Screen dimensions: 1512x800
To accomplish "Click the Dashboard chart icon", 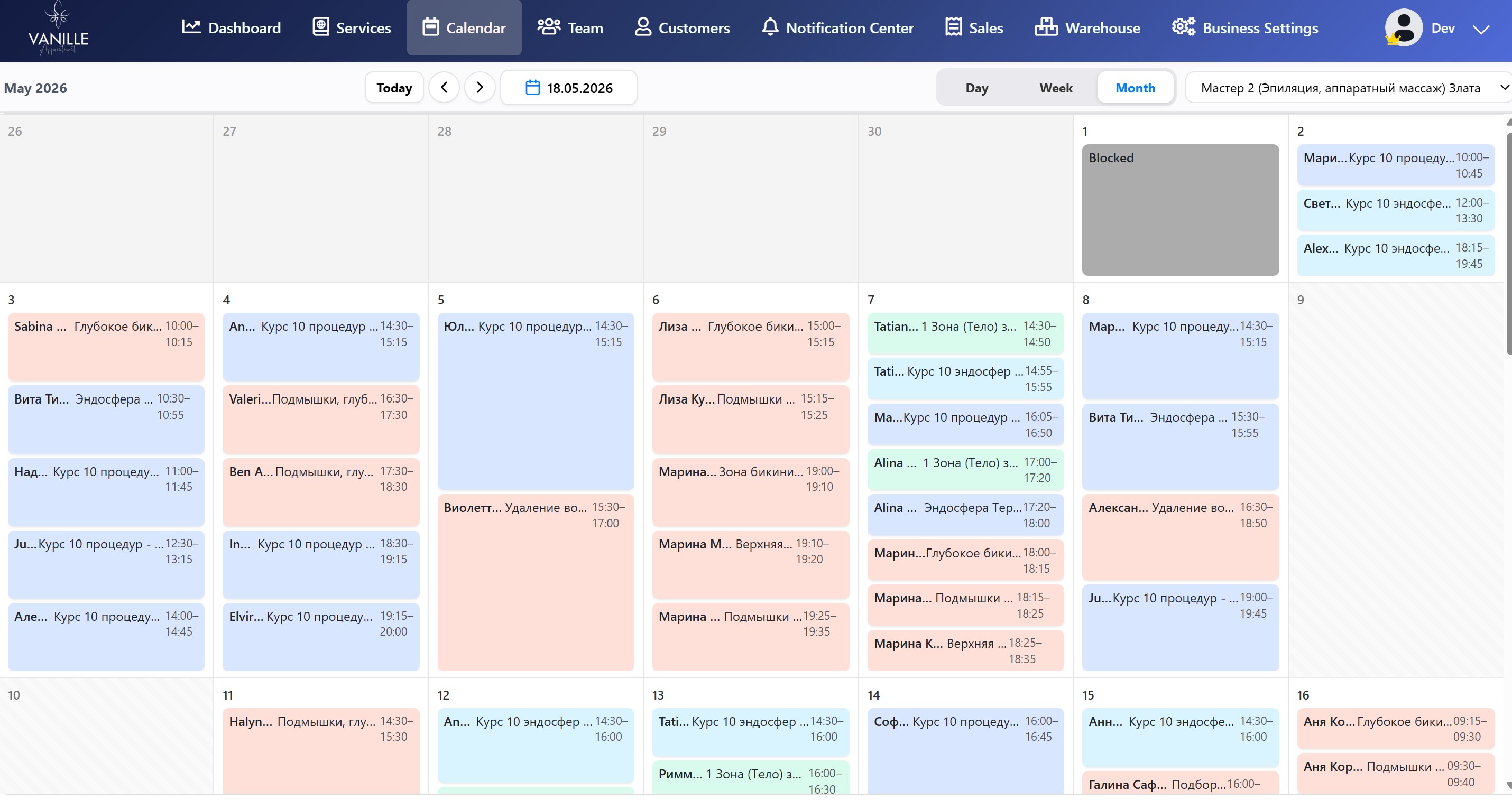I will coord(191,27).
